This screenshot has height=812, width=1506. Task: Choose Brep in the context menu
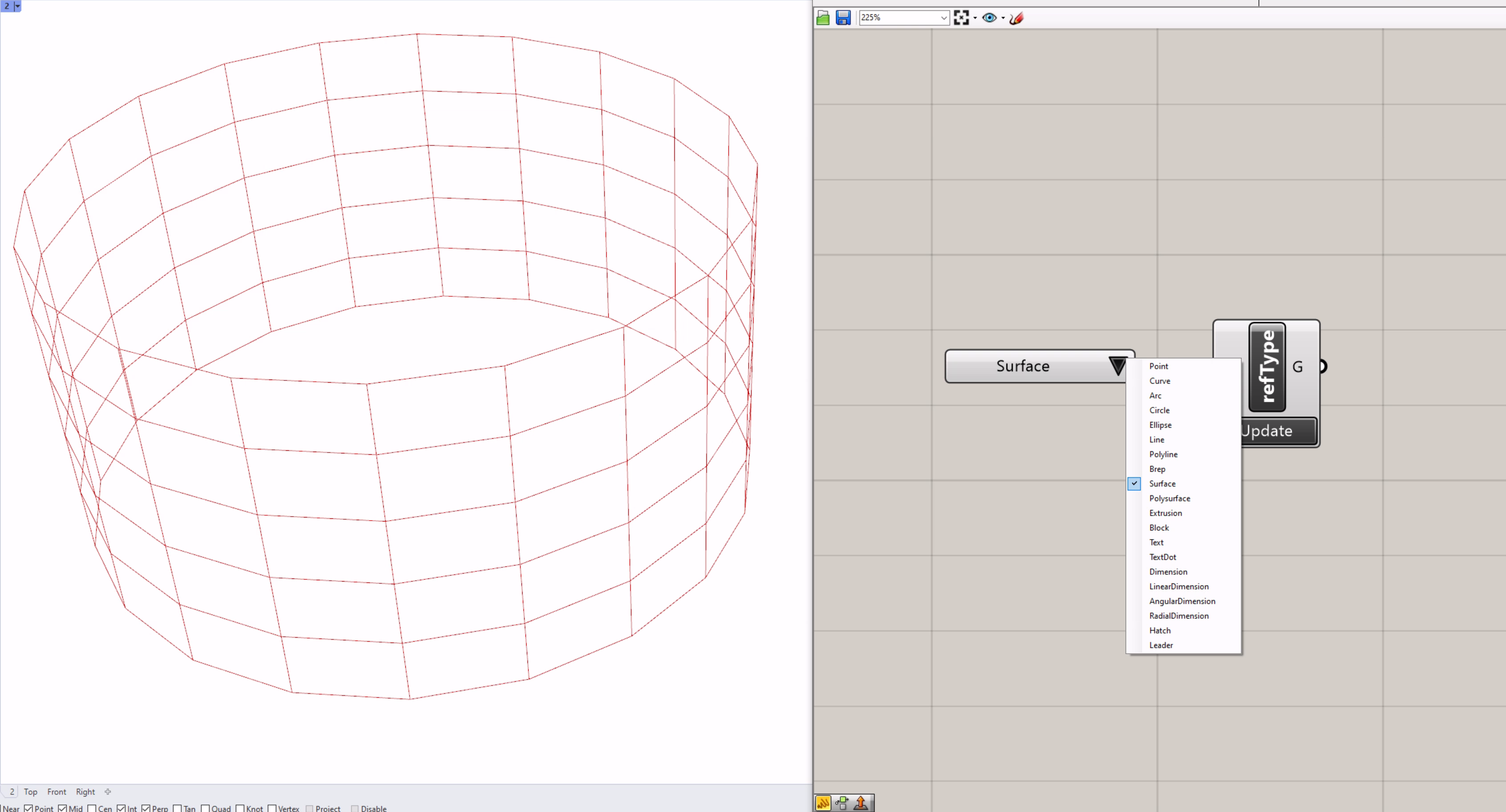coord(1157,469)
